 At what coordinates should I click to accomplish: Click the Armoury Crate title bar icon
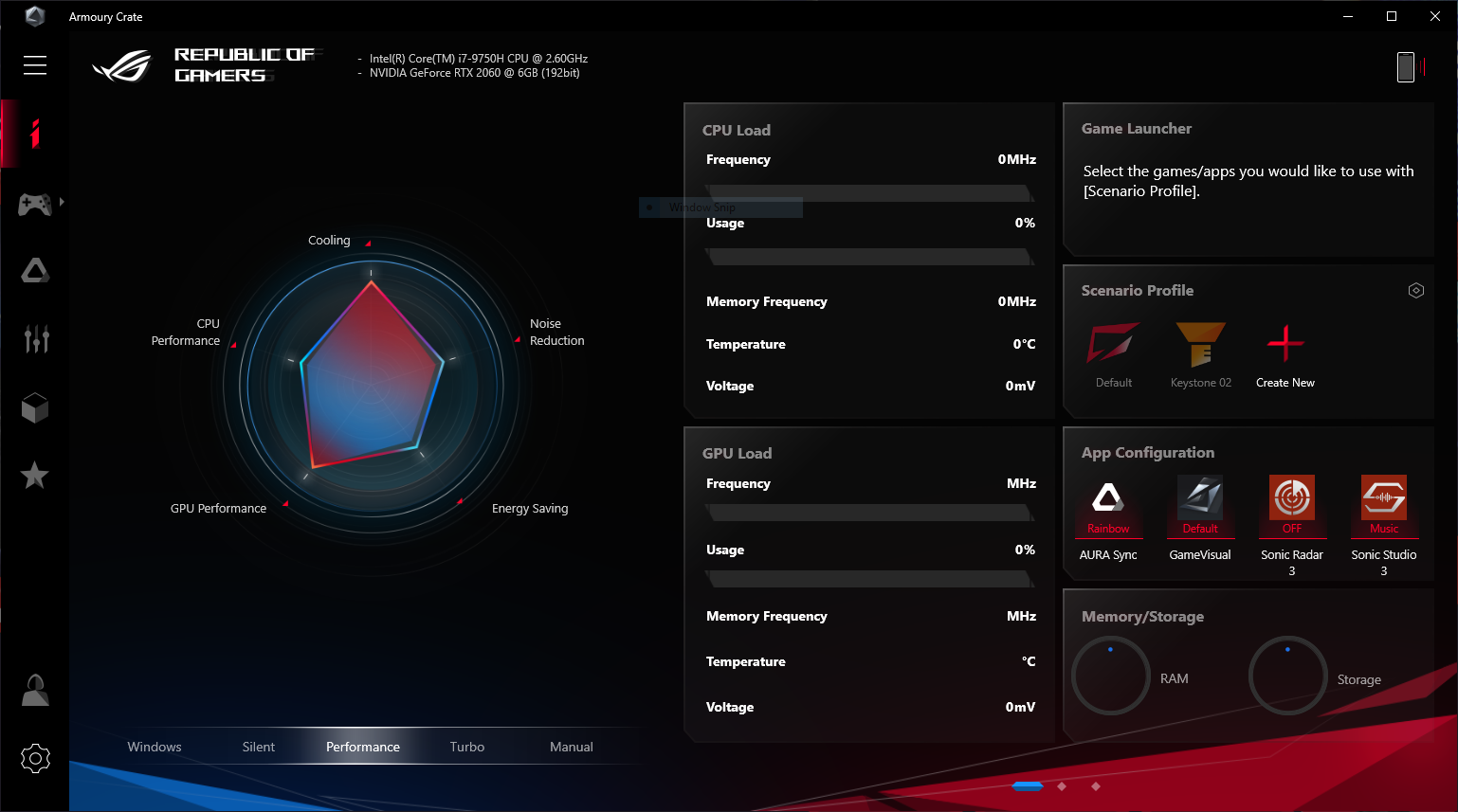coord(35,16)
